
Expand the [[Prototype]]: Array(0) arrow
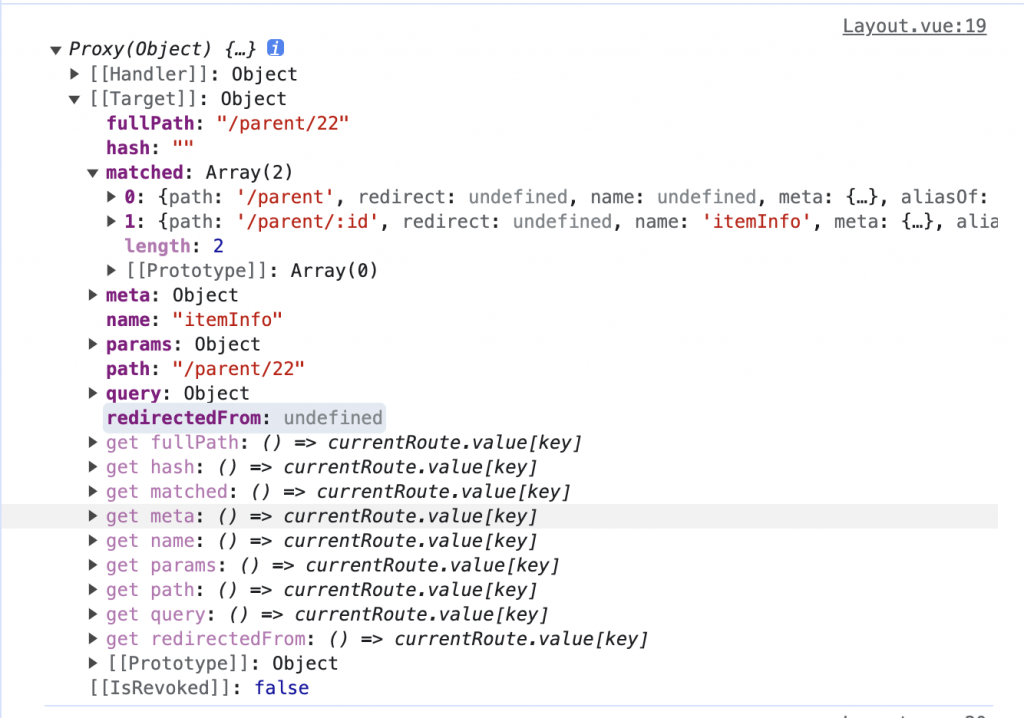pos(112,270)
